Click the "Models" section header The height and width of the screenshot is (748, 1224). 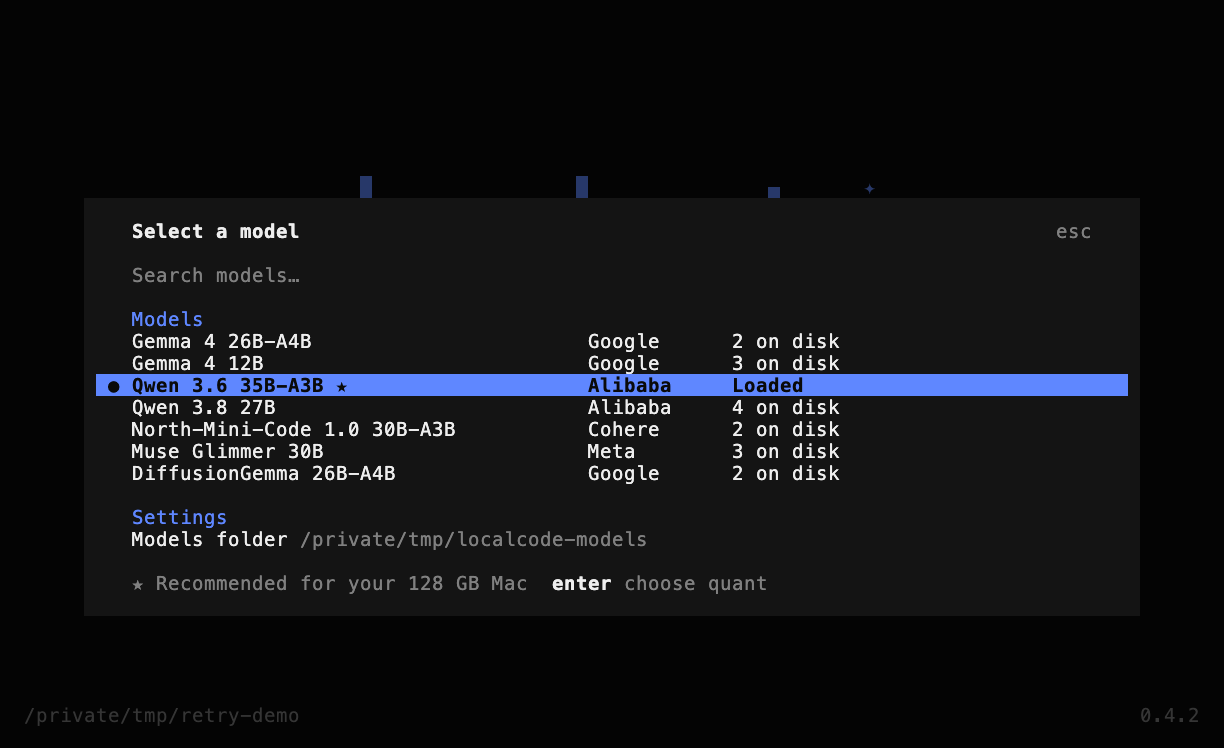pos(168,320)
